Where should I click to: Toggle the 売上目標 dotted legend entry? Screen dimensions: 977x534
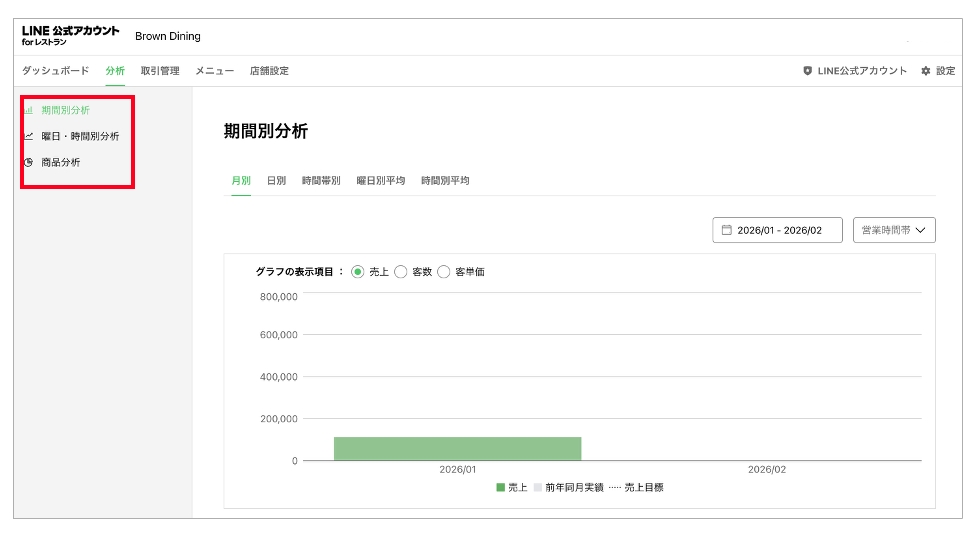coord(636,487)
